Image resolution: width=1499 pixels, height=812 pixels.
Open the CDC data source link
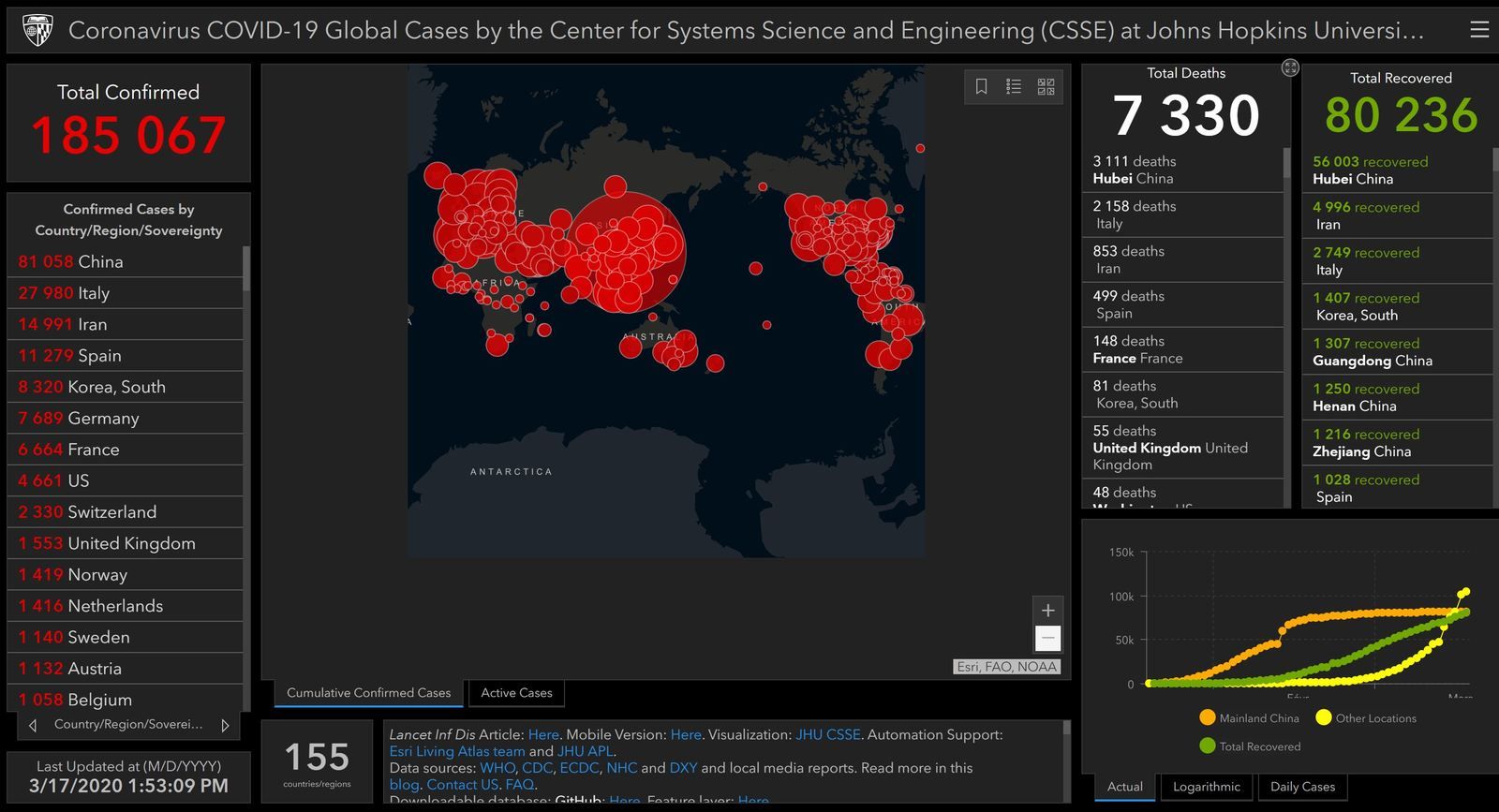[537, 768]
